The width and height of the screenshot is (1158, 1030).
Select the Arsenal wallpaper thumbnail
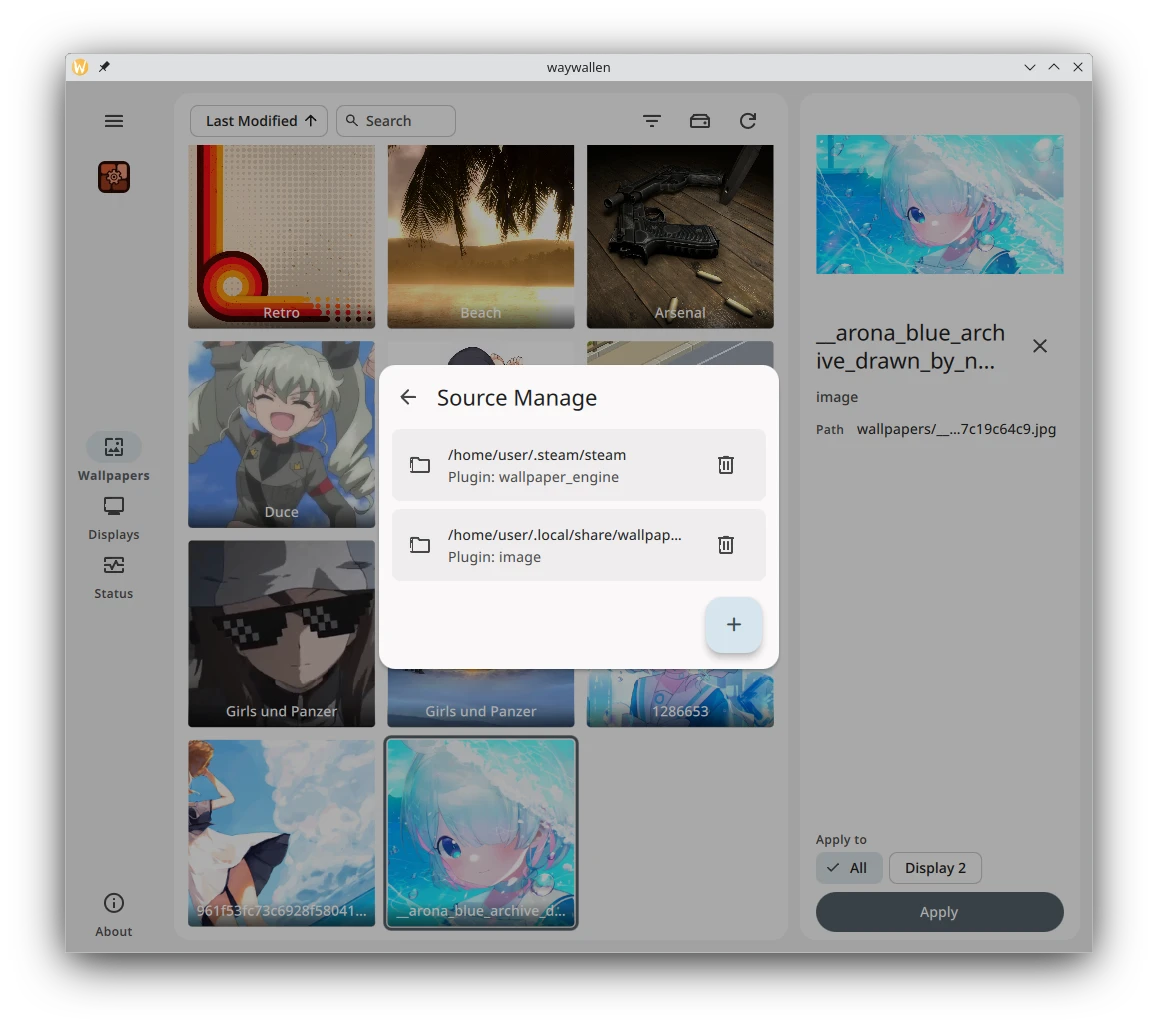(x=680, y=236)
